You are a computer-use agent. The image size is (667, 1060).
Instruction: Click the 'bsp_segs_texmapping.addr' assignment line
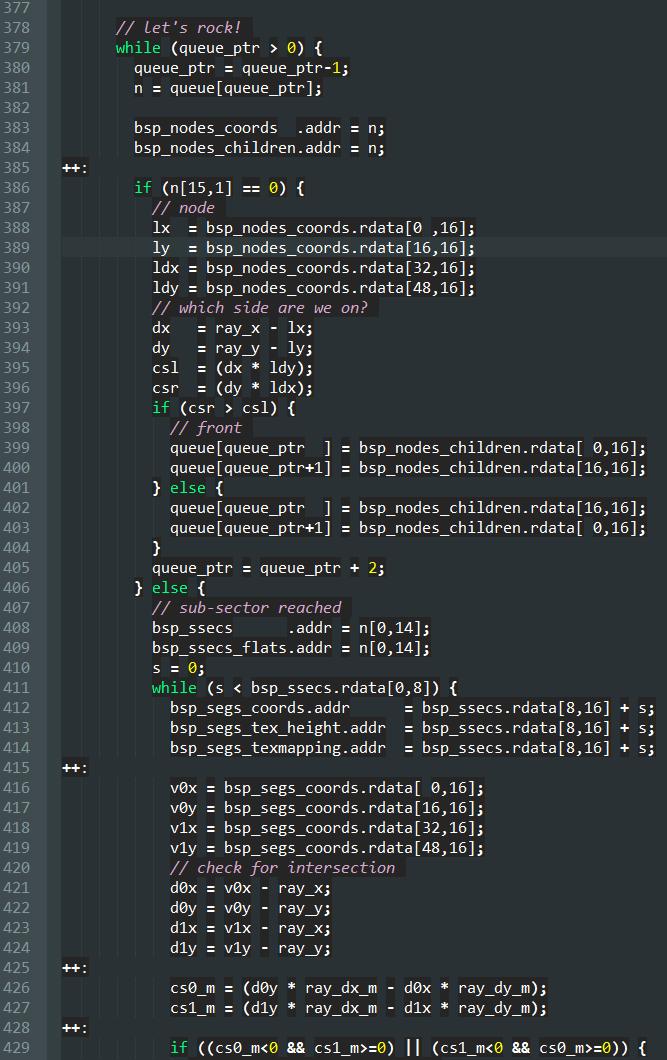pyautogui.click(x=412, y=748)
